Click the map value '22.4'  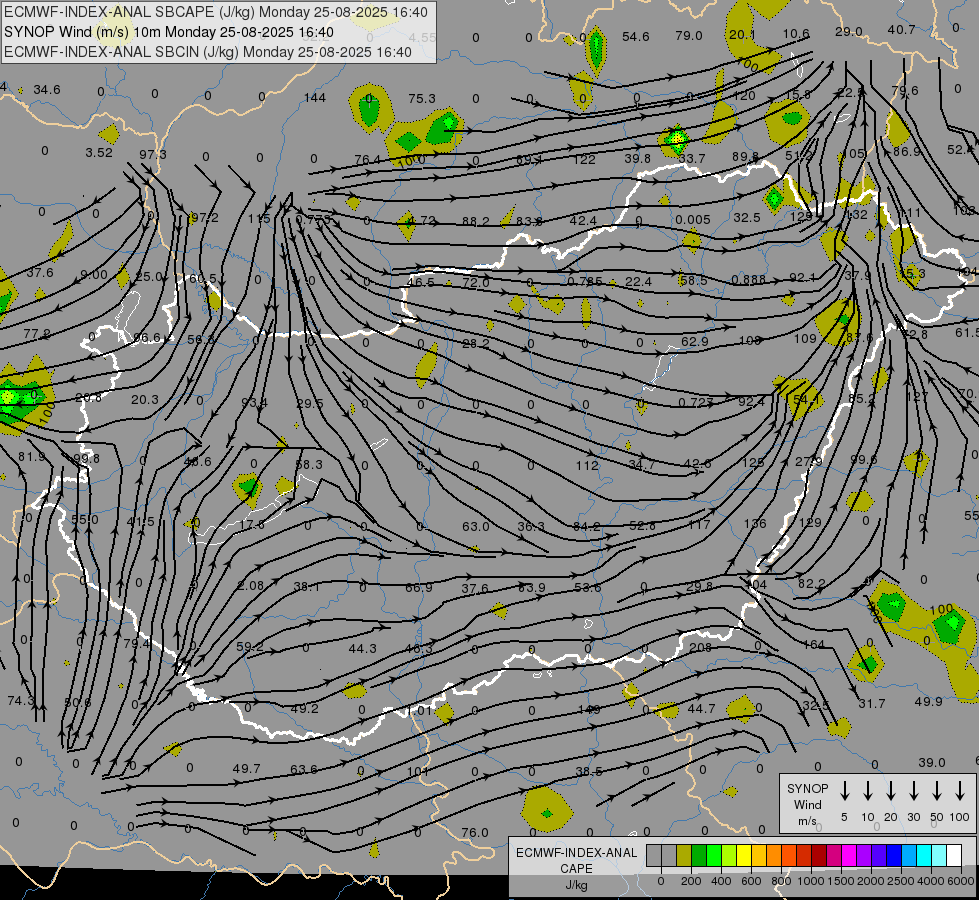click(638, 282)
